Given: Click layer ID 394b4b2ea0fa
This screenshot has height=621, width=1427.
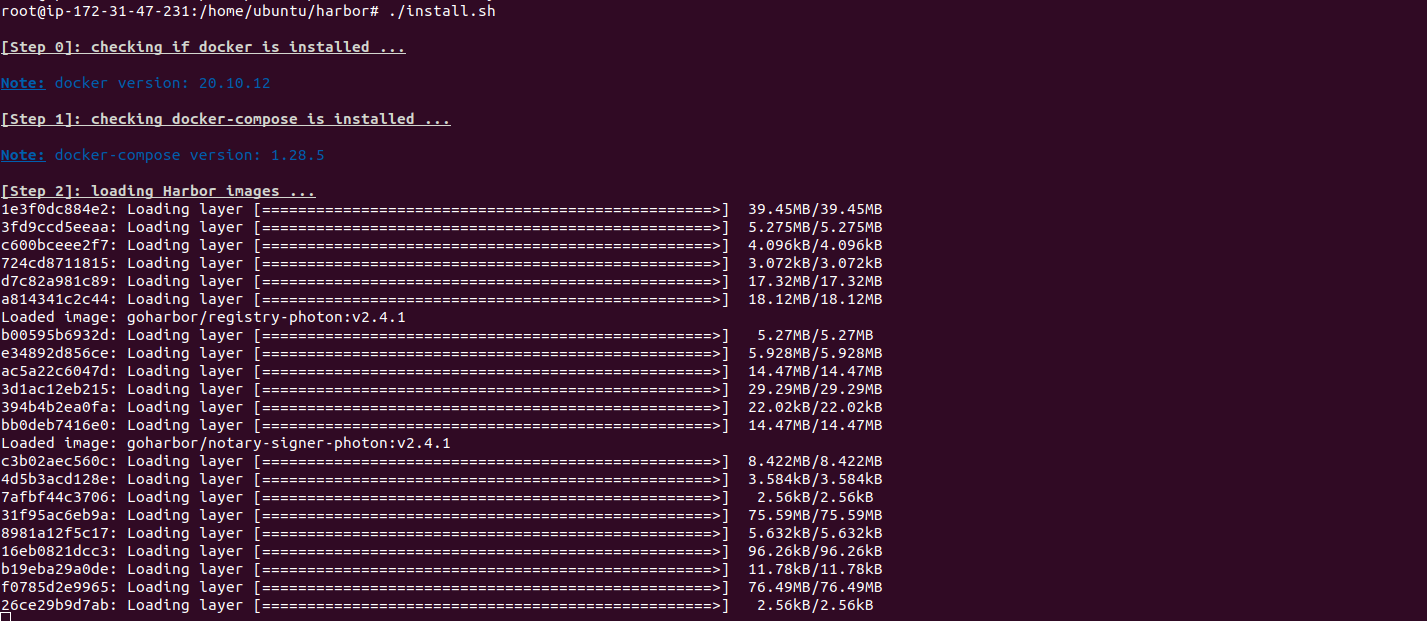Looking at the screenshot, I should click(x=55, y=407).
